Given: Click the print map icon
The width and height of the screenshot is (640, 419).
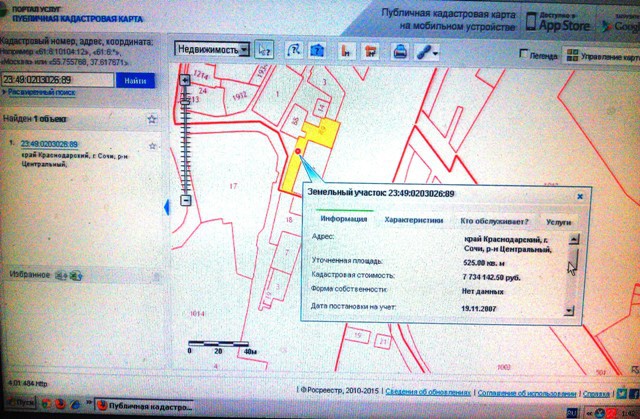Looking at the screenshot, I should click(x=400, y=50).
